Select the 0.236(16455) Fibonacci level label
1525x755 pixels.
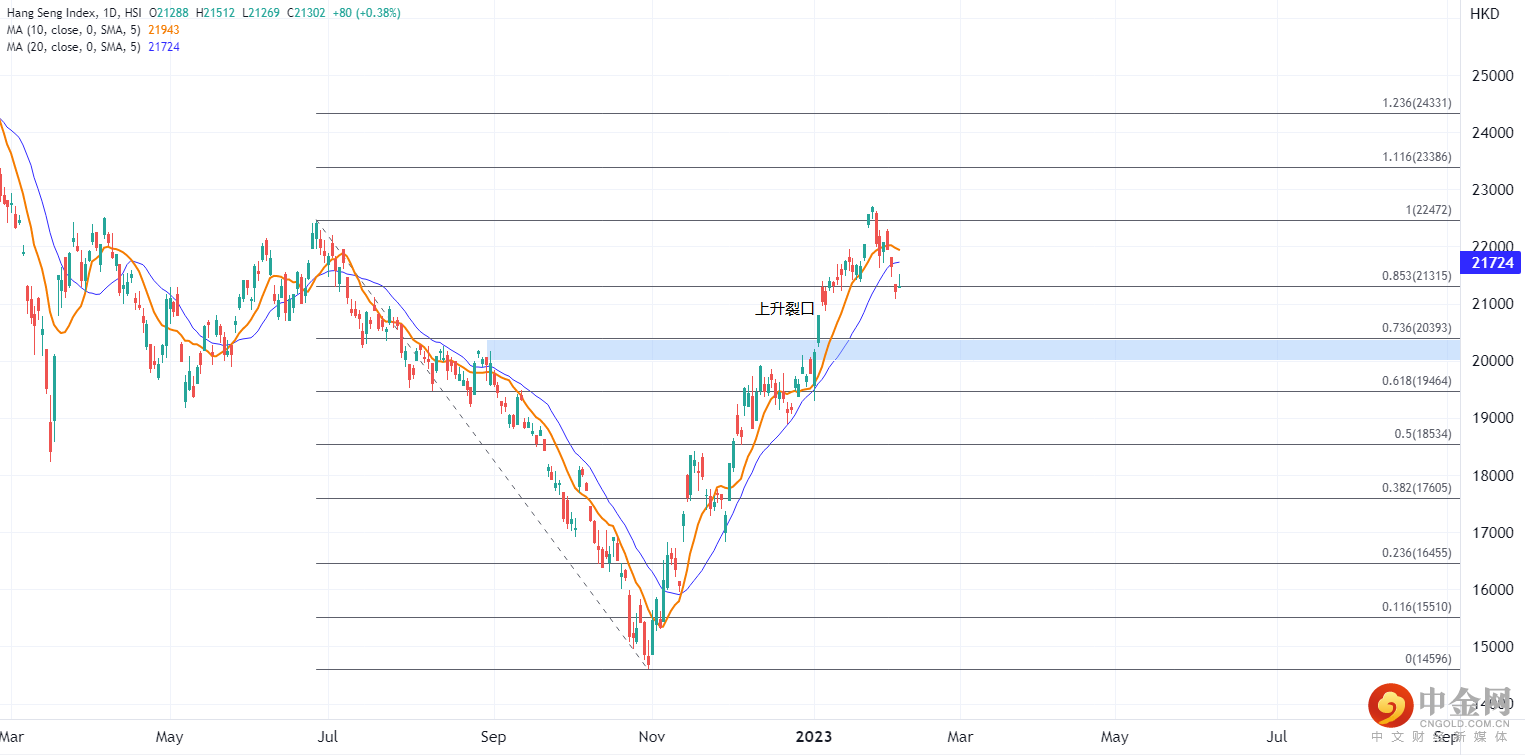pyautogui.click(x=1416, y=553)
